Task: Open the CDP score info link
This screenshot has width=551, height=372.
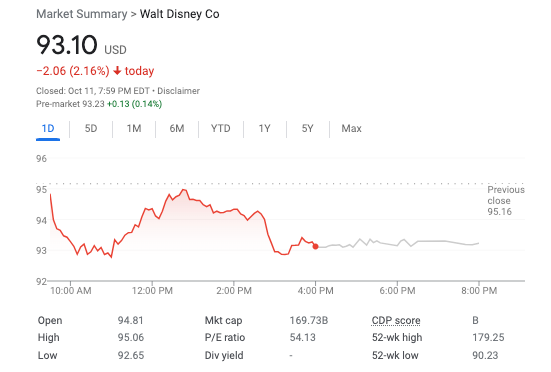Action: coord(396,320)
